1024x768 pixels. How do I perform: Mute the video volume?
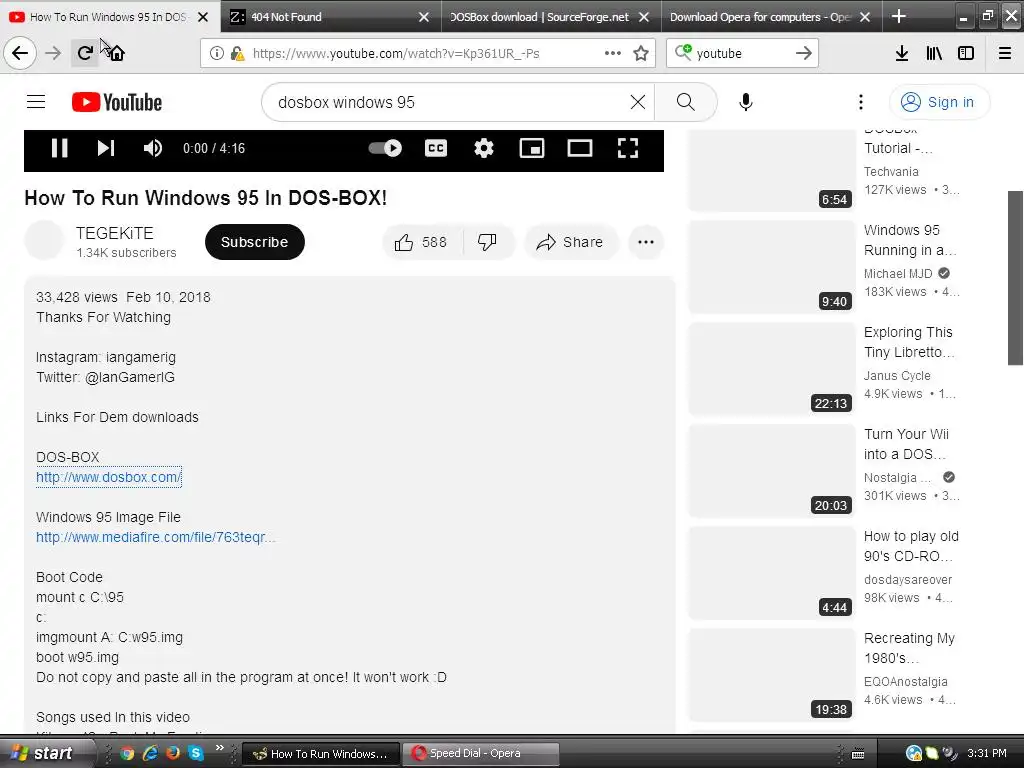[x=153, y=148]
